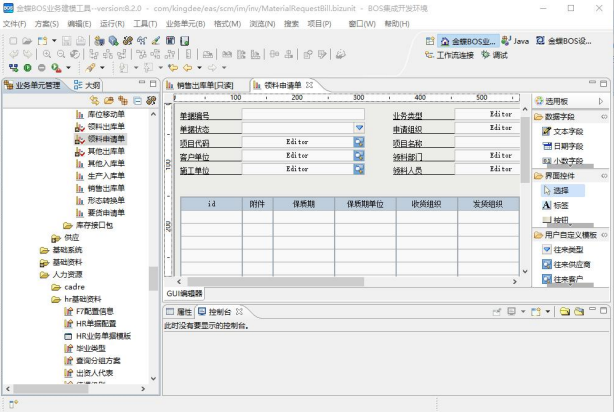Click the open folder toolbar icon
Viewport: 615px width, 414px height.
27,41
